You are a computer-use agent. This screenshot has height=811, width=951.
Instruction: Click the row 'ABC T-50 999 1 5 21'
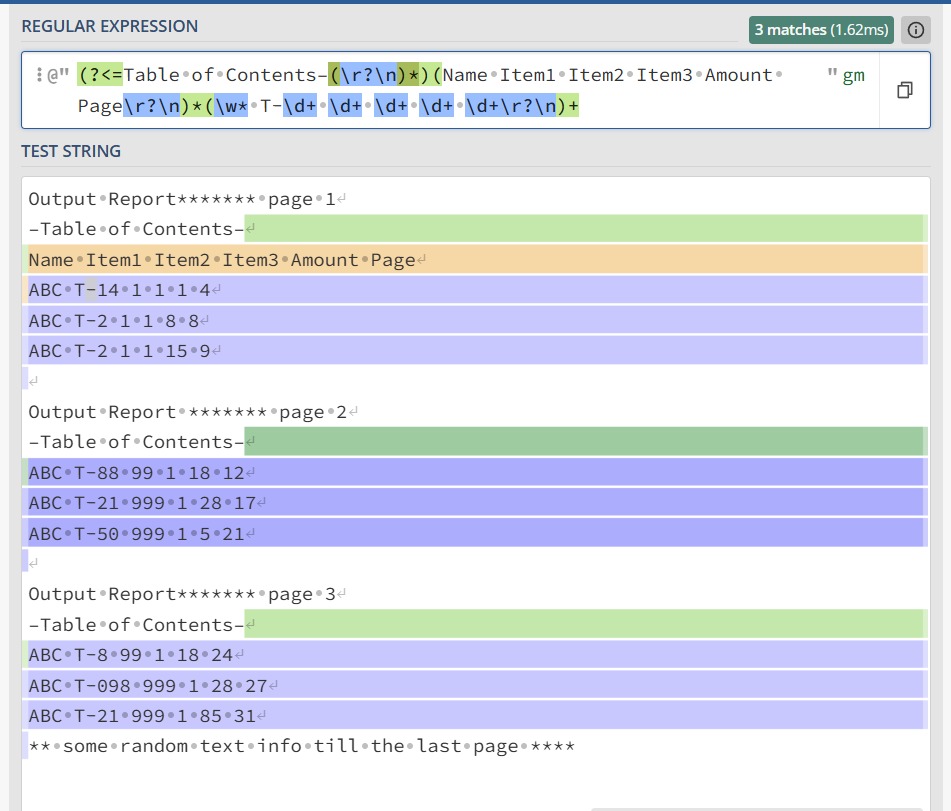(x=136, y=534)
